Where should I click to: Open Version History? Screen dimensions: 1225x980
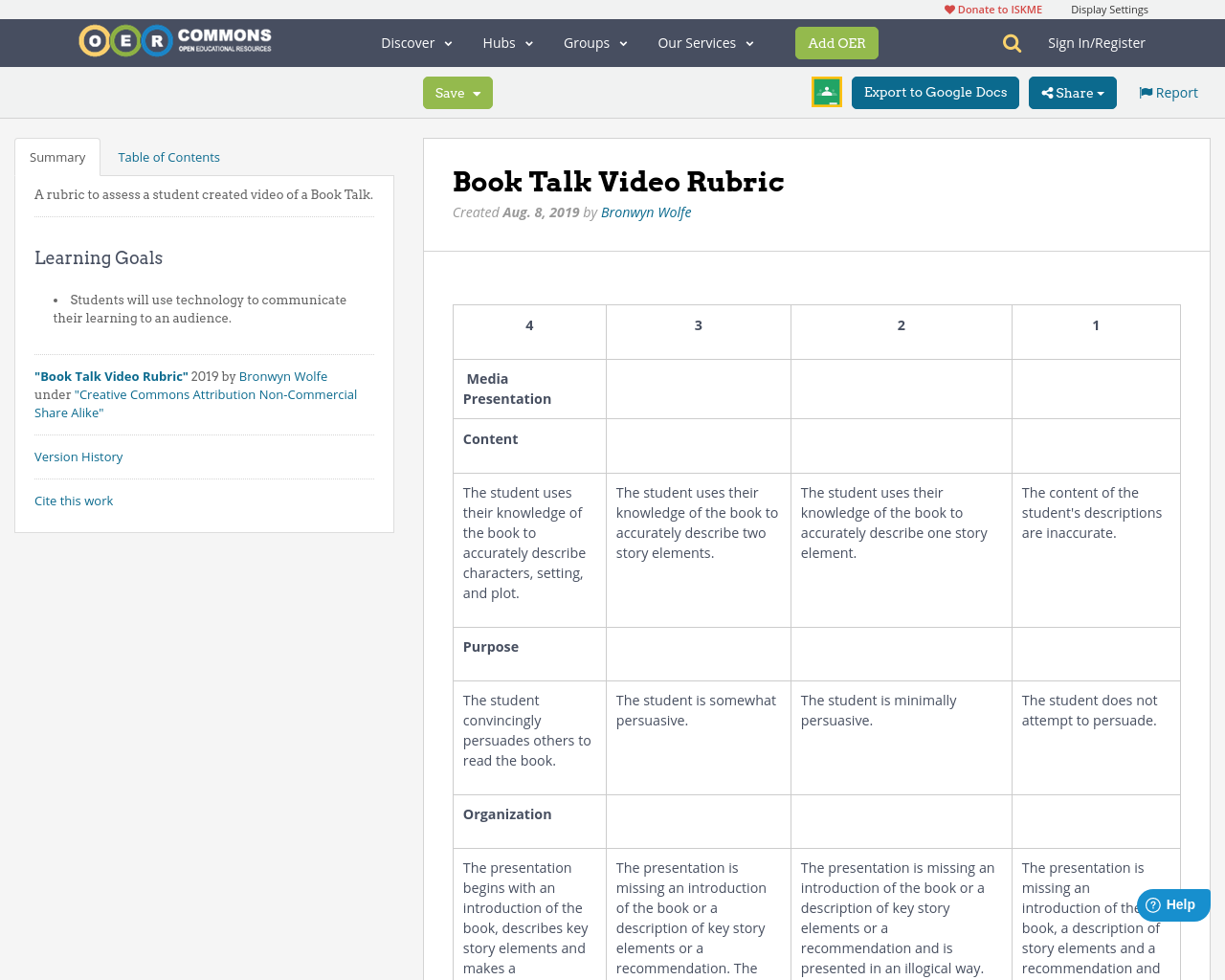pos(78,457)
